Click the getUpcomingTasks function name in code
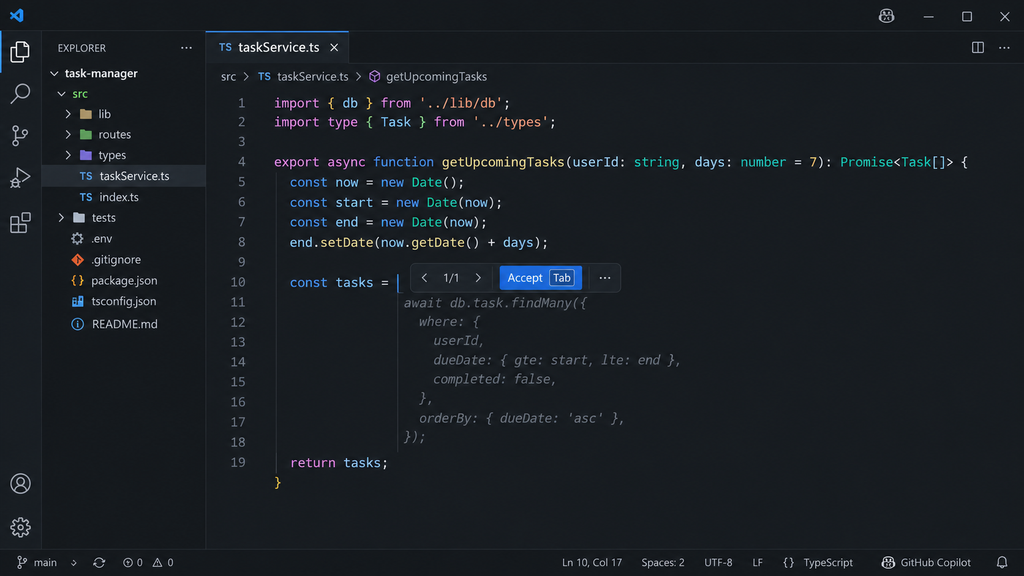The image size is (1024, 576). (503, 162)
